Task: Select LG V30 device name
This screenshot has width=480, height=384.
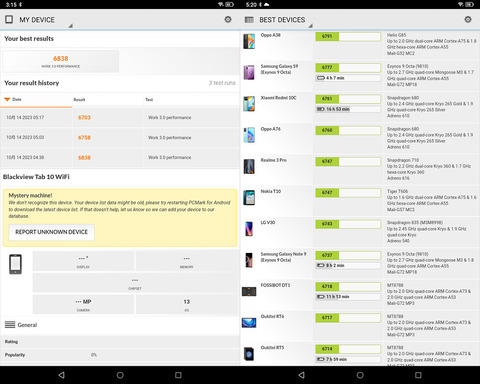Action: 268,223
